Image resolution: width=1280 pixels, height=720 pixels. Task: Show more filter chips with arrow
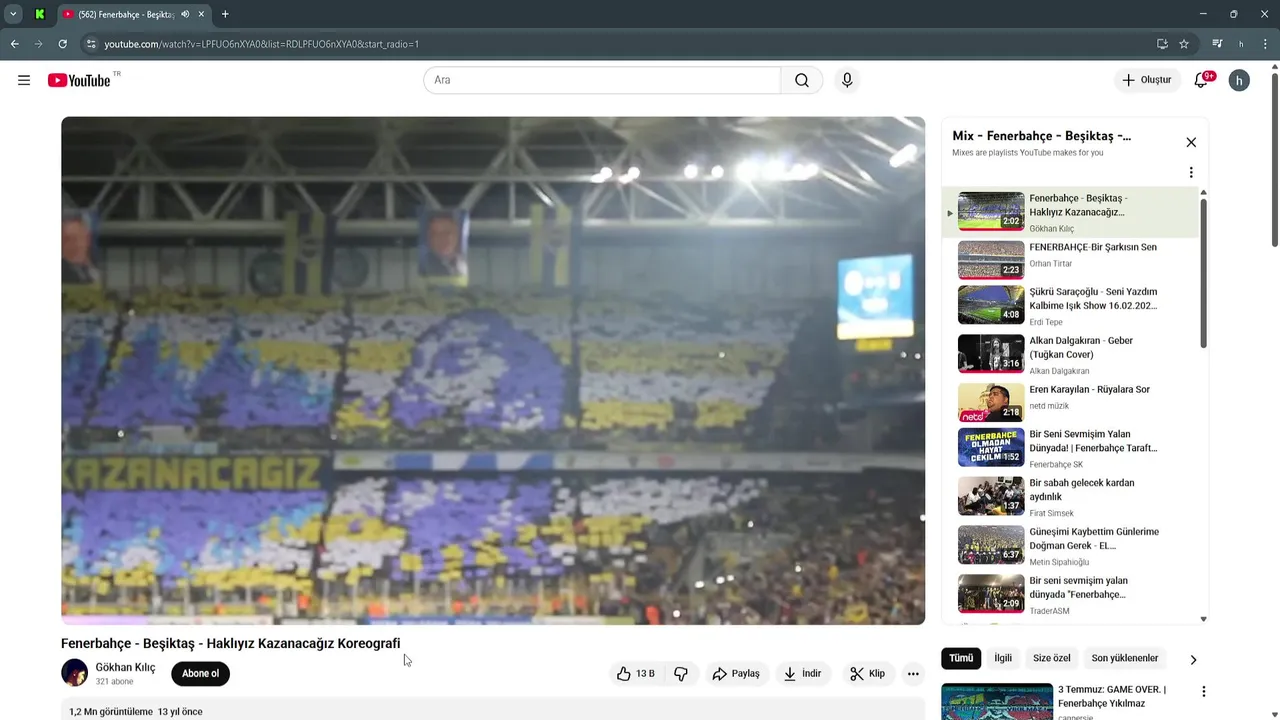(x=1193, y=659)
